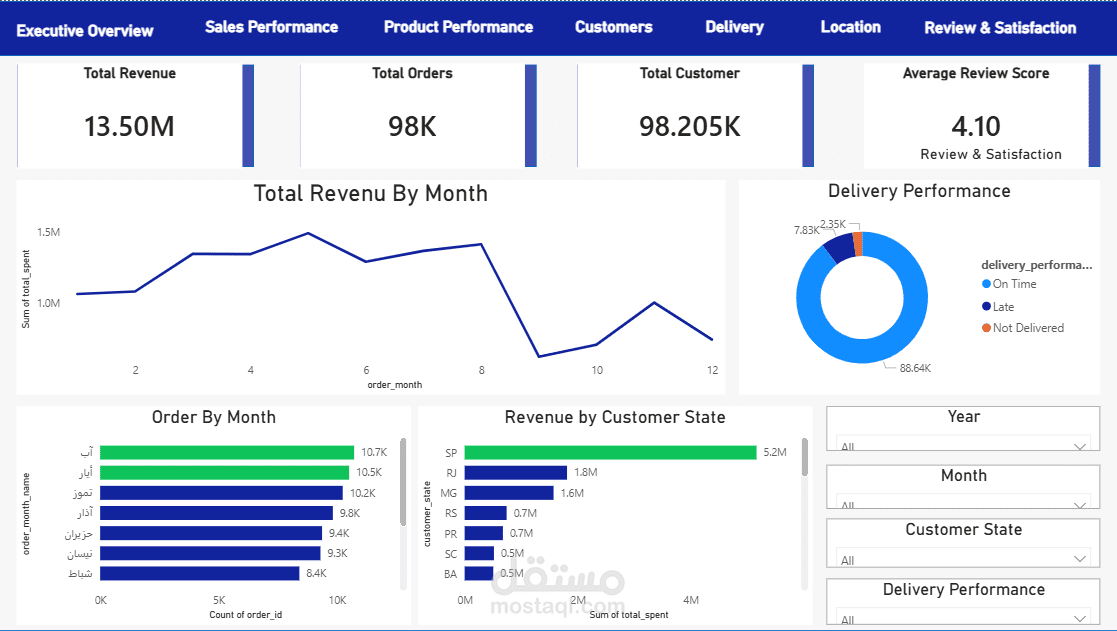The width and height of the screenshot is (1117, 631).
Task: Select the Late legend marker
Action: click(987, 306)
